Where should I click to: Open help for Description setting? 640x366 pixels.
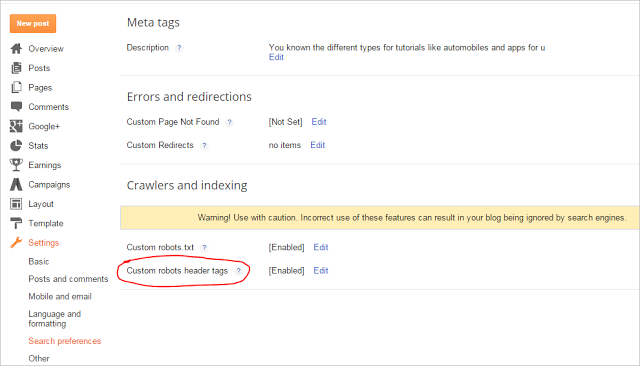point(179,48)
